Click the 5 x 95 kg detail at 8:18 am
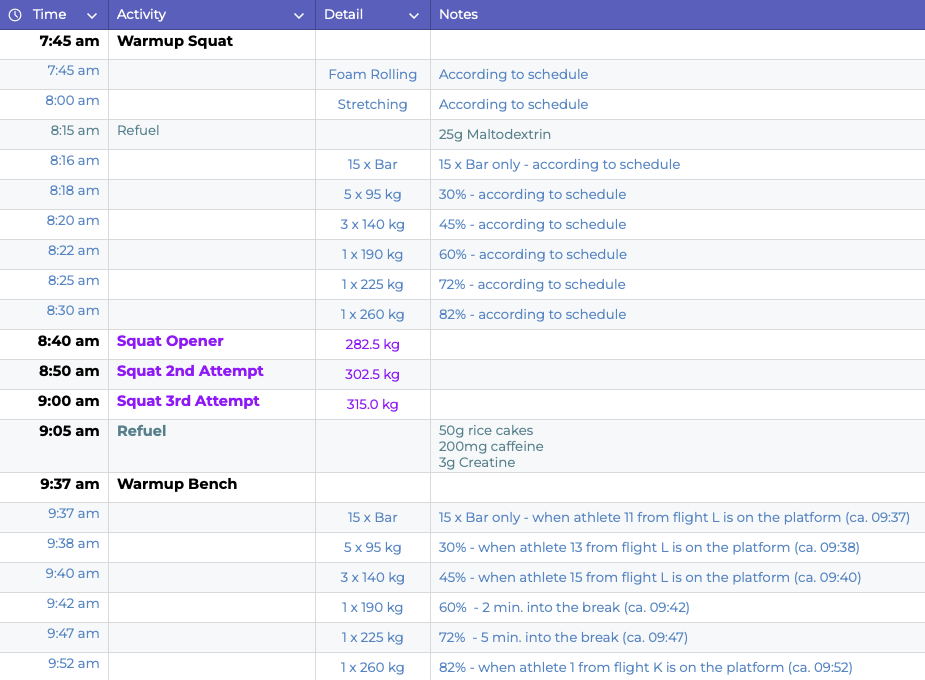Viewport: 925px width, 680px height. click(x=373, y=195)
